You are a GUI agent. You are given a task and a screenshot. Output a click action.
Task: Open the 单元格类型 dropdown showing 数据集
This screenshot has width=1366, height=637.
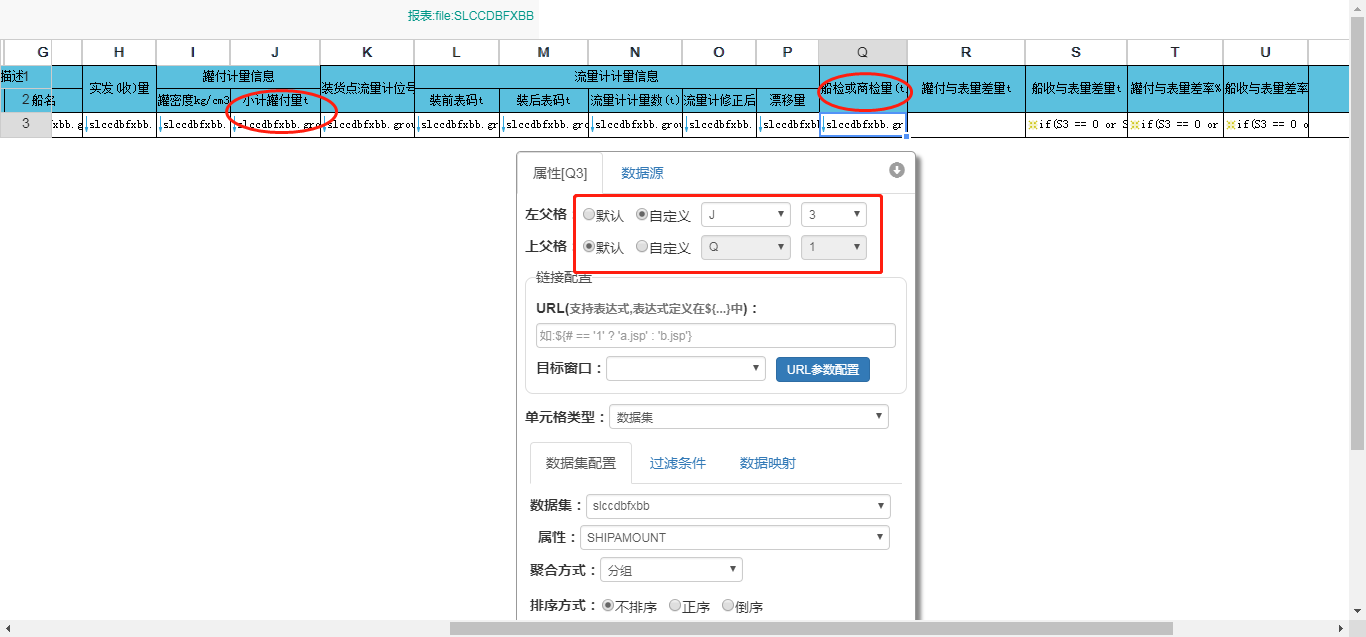749,416
